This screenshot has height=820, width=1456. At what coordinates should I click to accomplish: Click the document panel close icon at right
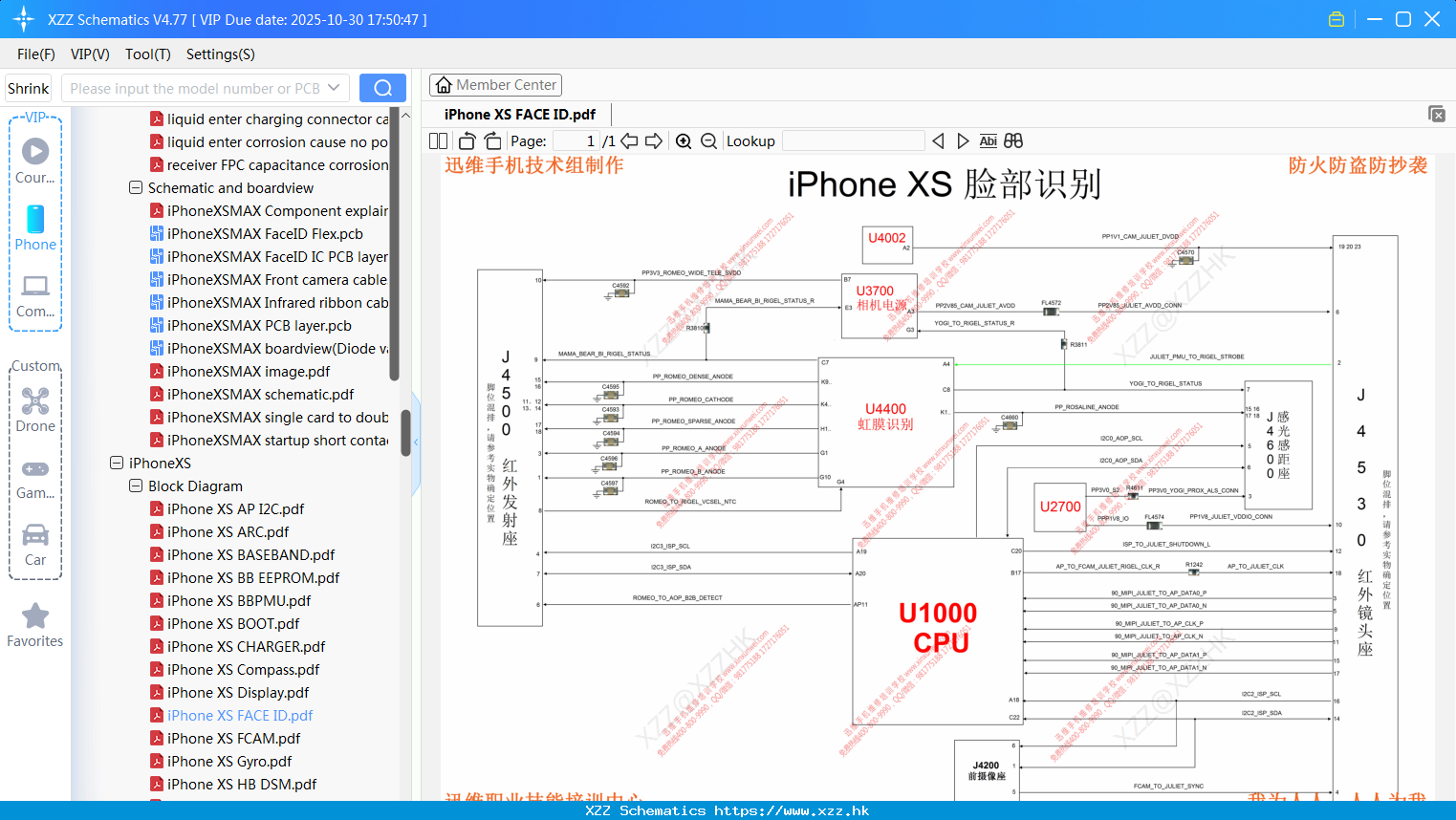[1437, 114]
